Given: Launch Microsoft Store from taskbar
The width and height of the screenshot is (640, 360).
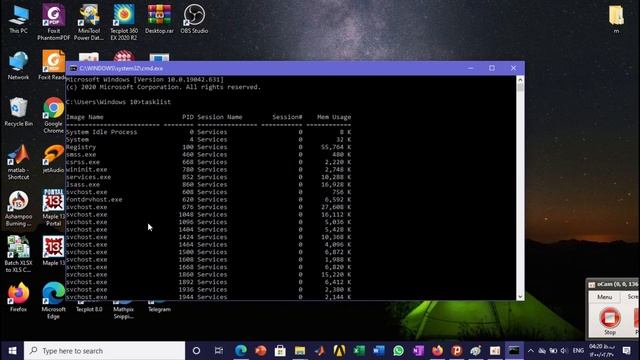Looking at the screenshot, I should click(x=280, y=351).
